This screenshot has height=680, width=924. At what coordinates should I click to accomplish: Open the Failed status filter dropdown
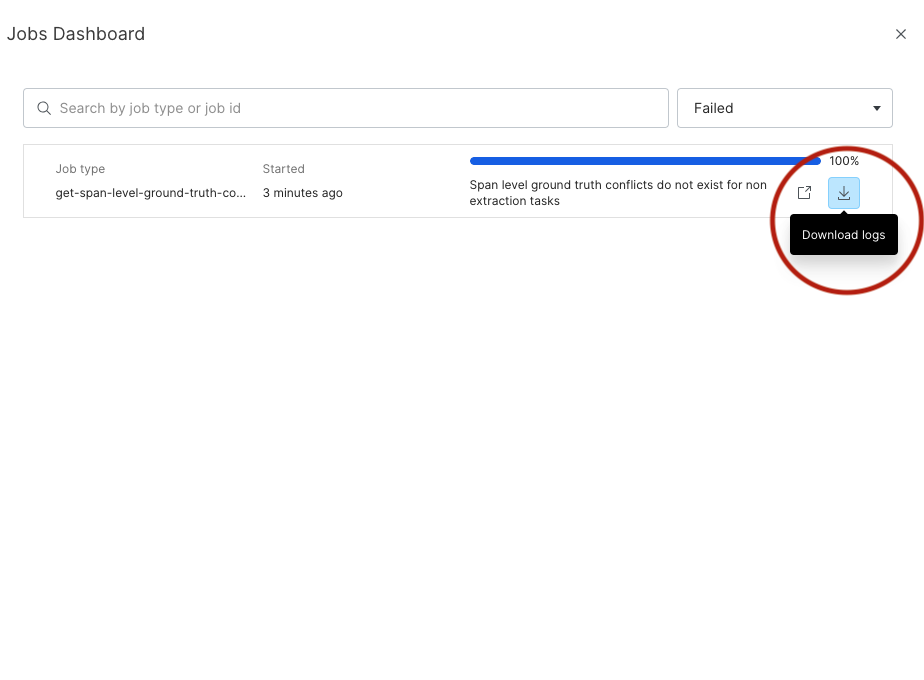tap(784, 108)
